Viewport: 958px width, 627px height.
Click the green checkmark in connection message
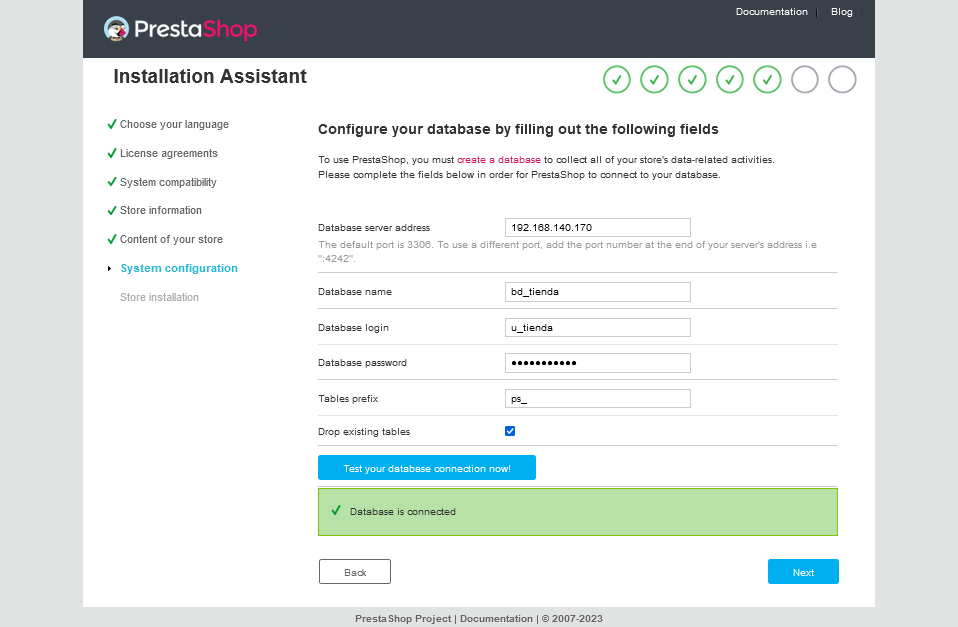335,511
